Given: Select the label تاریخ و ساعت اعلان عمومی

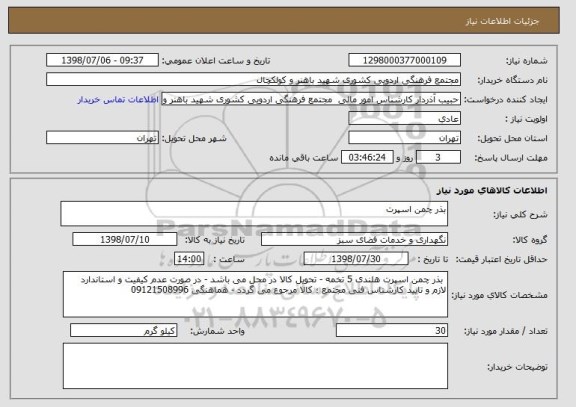Looking at the screenshot, I should coord(216,61).
